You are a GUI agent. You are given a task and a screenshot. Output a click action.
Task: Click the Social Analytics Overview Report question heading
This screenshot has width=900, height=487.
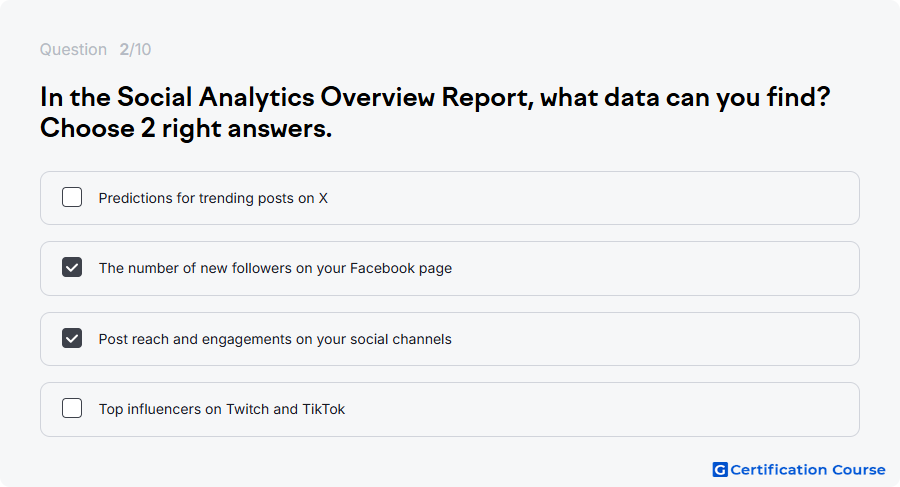(x=435, y=97)
